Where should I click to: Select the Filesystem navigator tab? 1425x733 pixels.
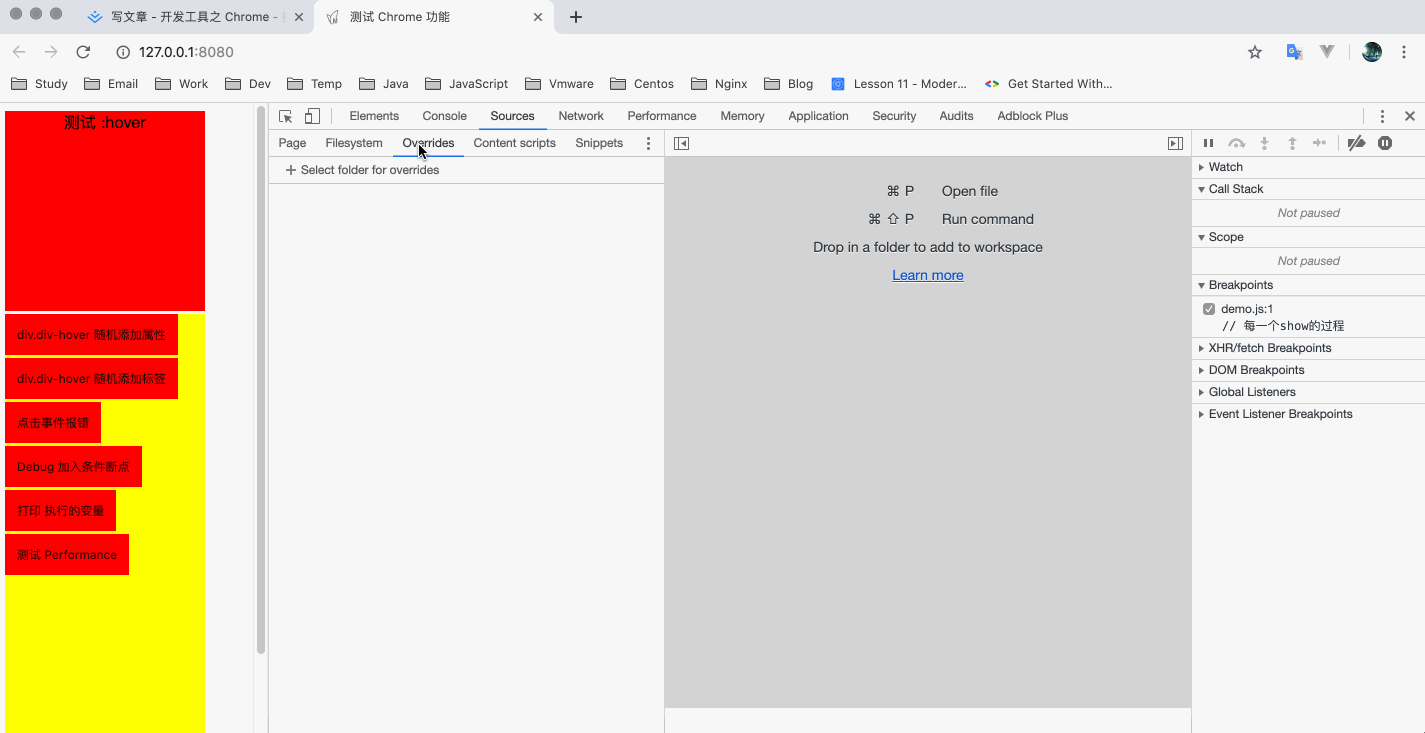tap(354, 143)
